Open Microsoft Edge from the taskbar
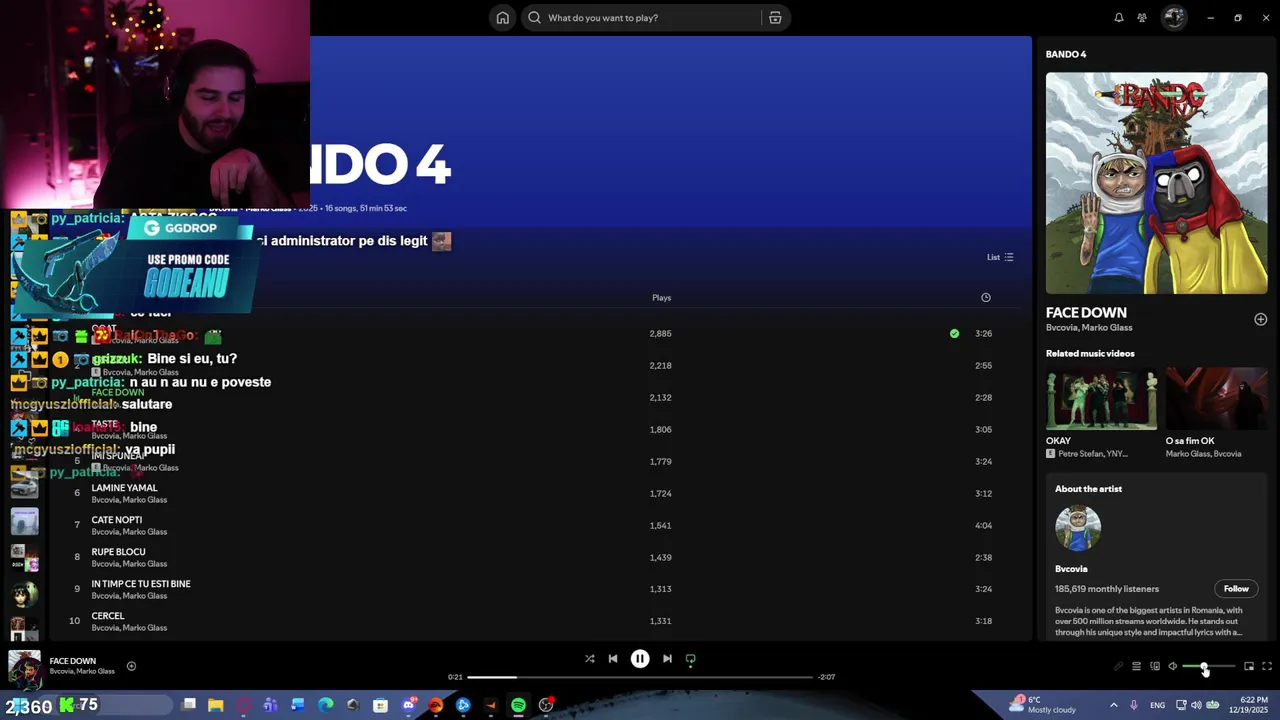 click(x=325, y=705)
